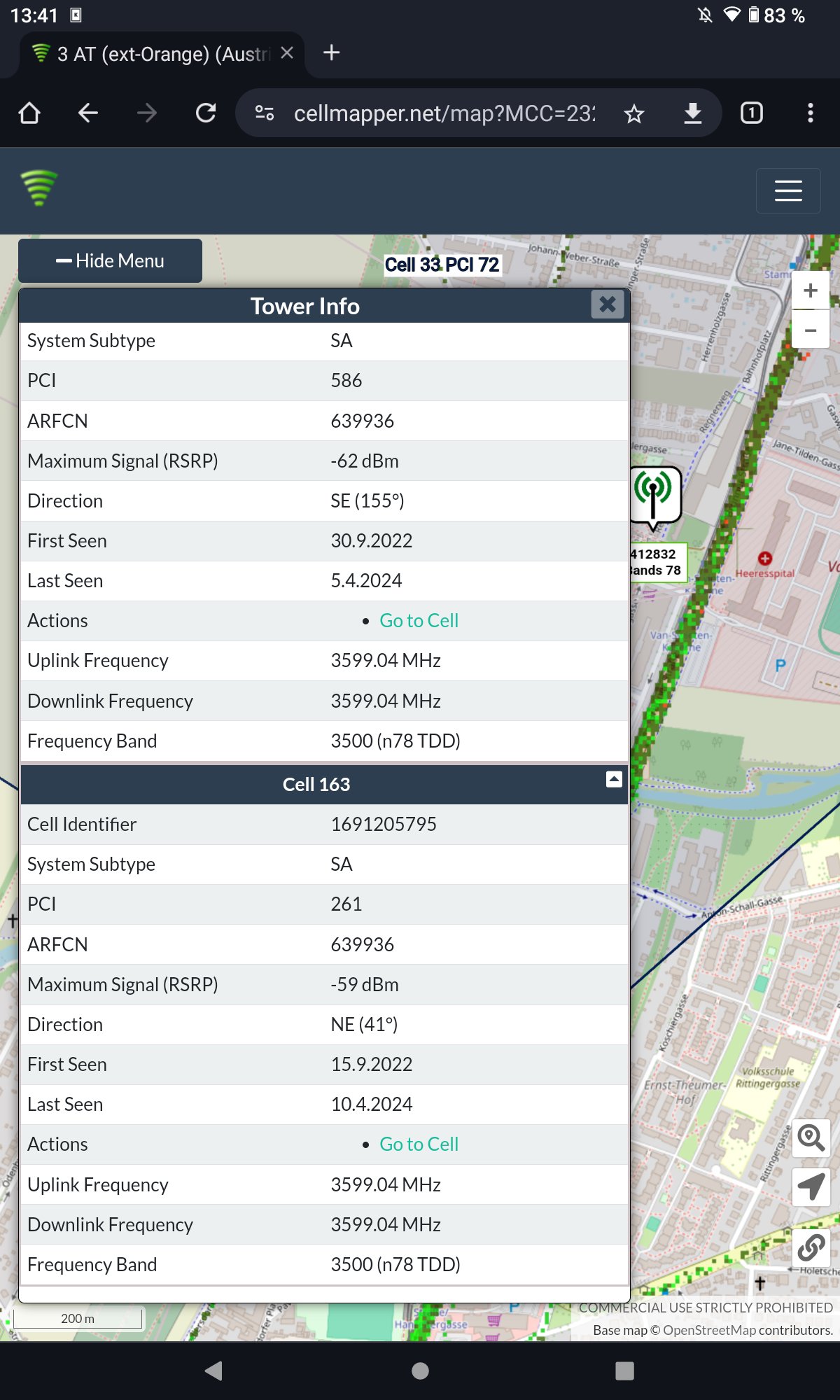Collapse the Cell 163 section

pyautogui.click(x=614, y=779)
